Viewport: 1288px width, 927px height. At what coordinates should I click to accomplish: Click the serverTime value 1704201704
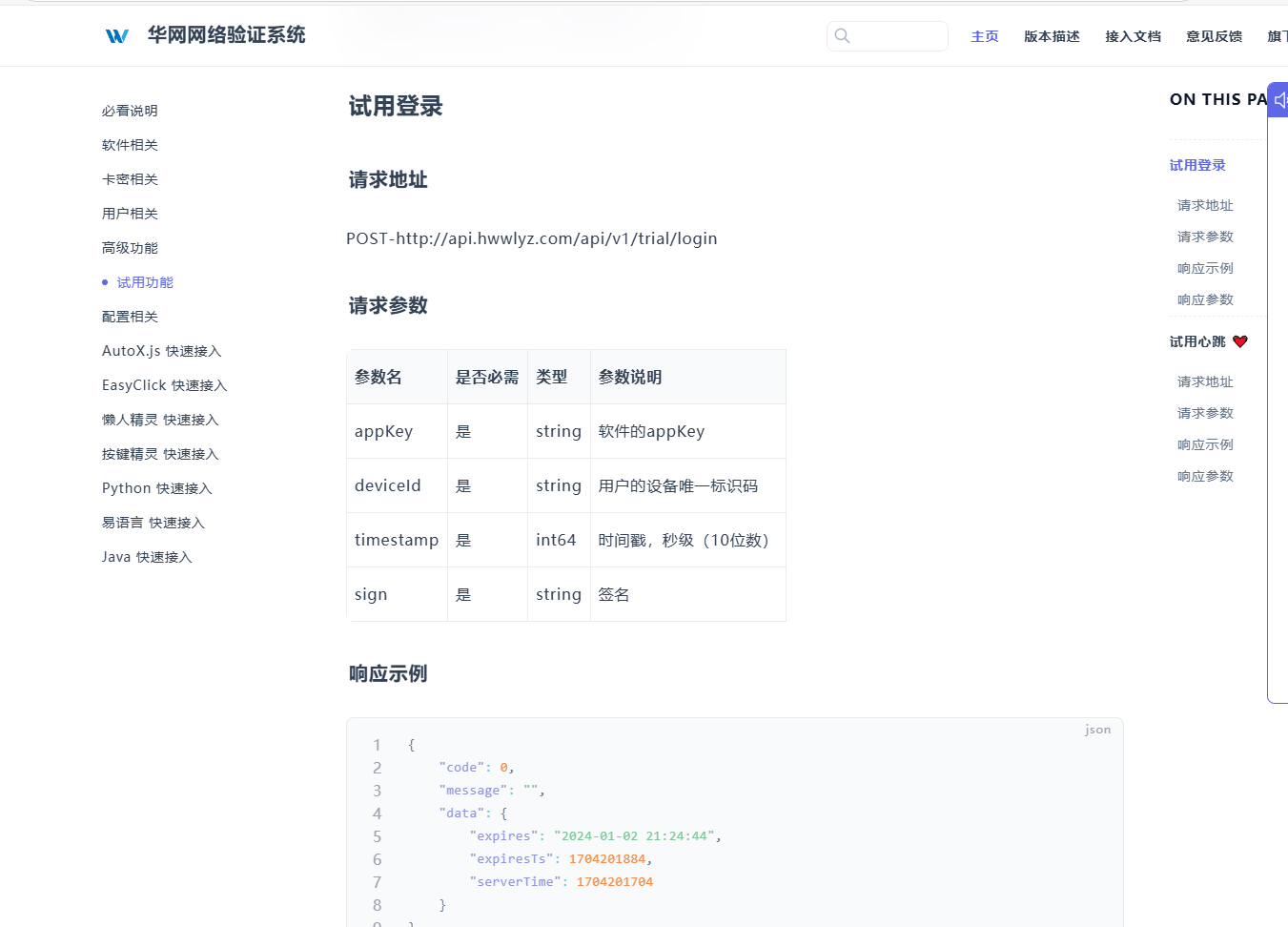click(615, 882)
